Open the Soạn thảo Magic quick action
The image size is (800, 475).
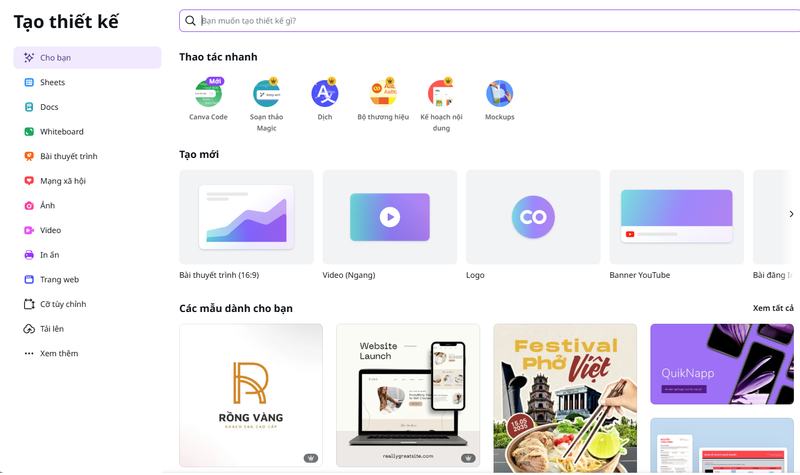(266, 94)
